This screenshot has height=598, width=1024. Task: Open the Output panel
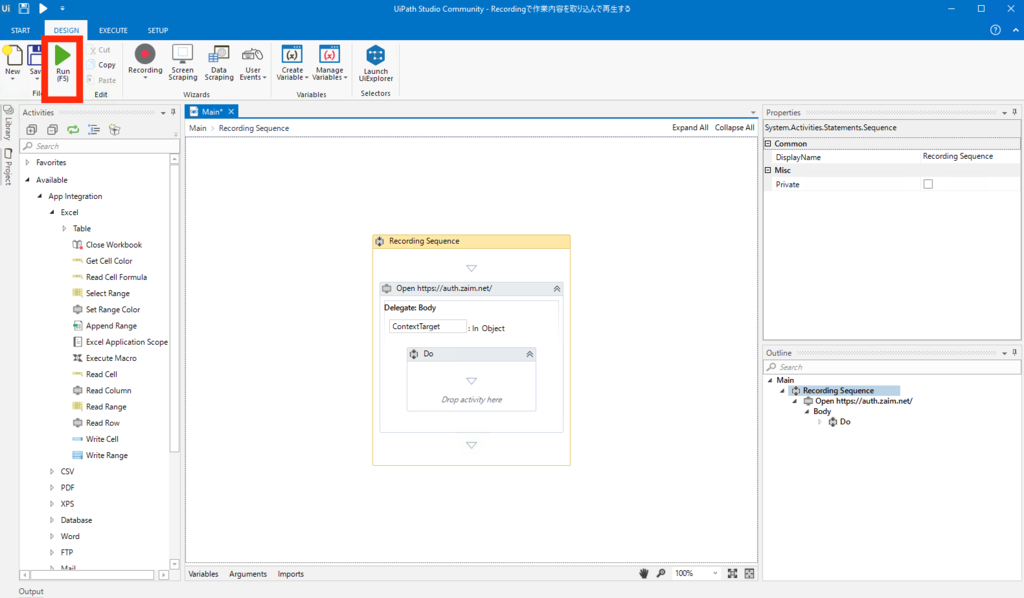pyautogui.click(x=31, y=591)
